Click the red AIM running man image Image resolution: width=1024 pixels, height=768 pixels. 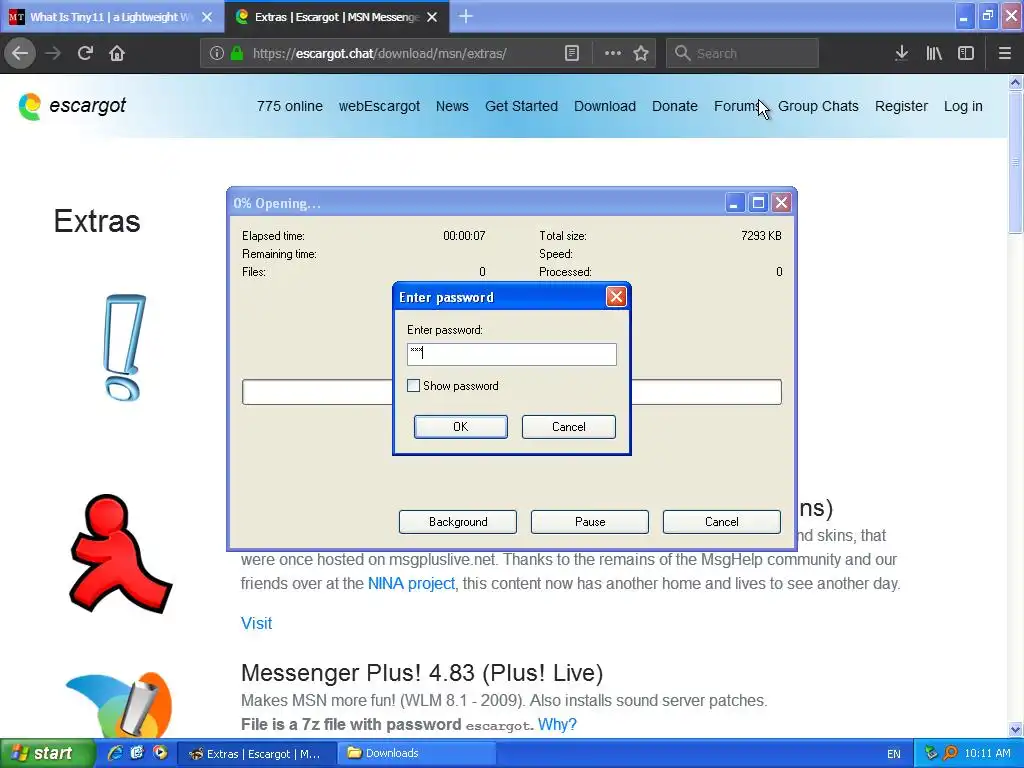[x=120, y=554]
